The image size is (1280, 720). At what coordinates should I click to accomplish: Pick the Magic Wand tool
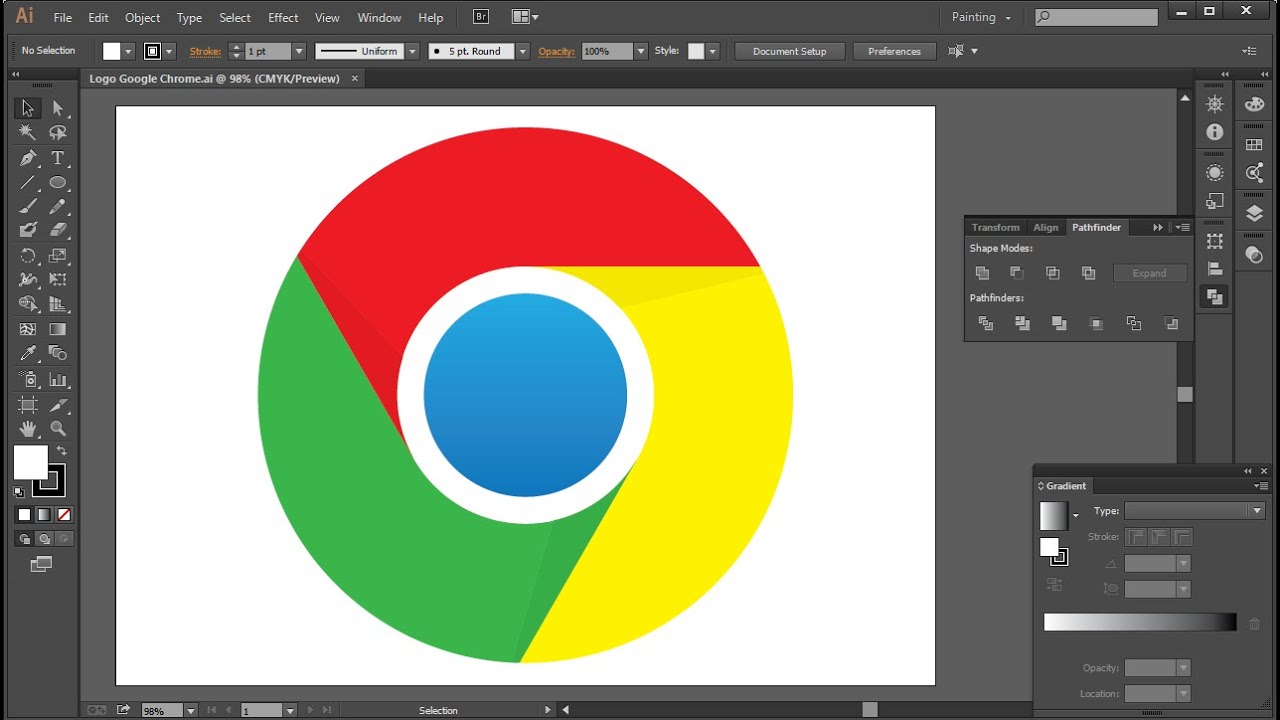28,133
